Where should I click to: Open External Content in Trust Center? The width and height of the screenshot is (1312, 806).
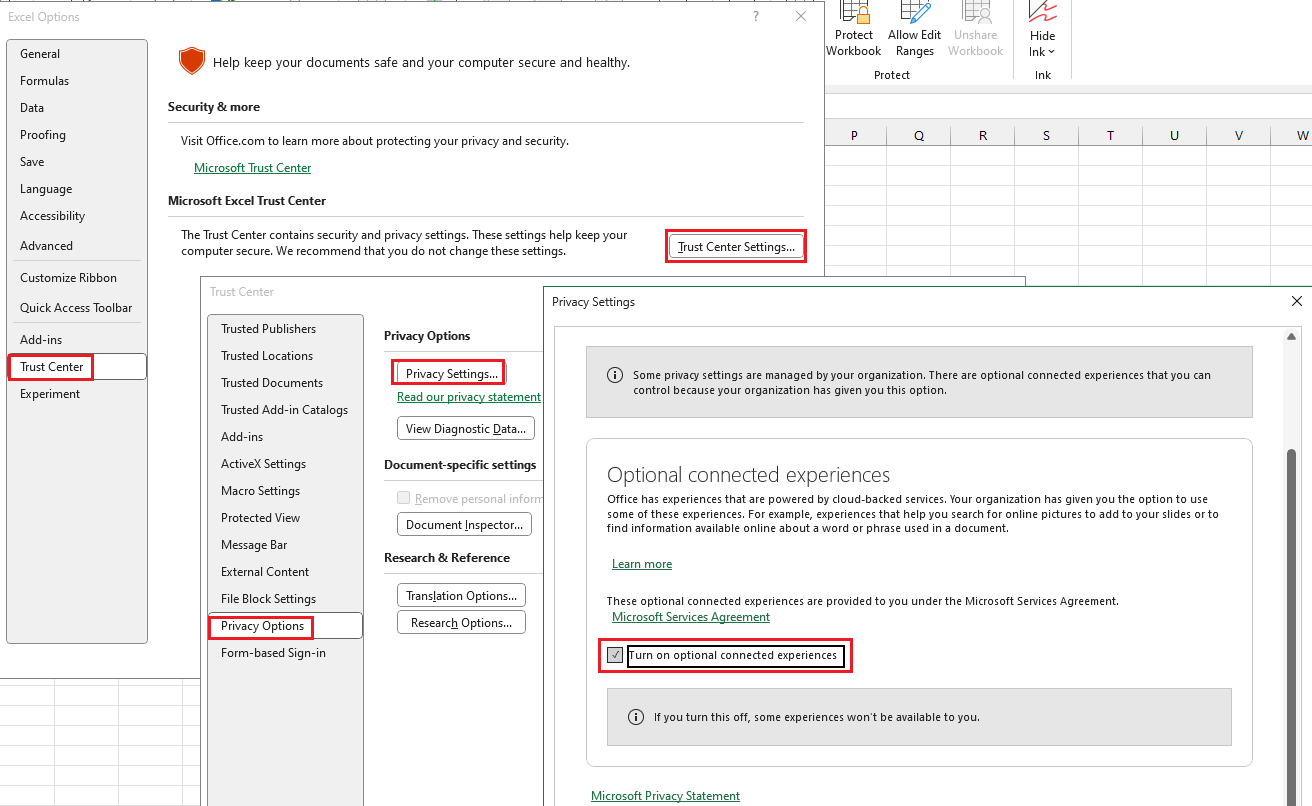pyautogui.click(x=285, y=572)
